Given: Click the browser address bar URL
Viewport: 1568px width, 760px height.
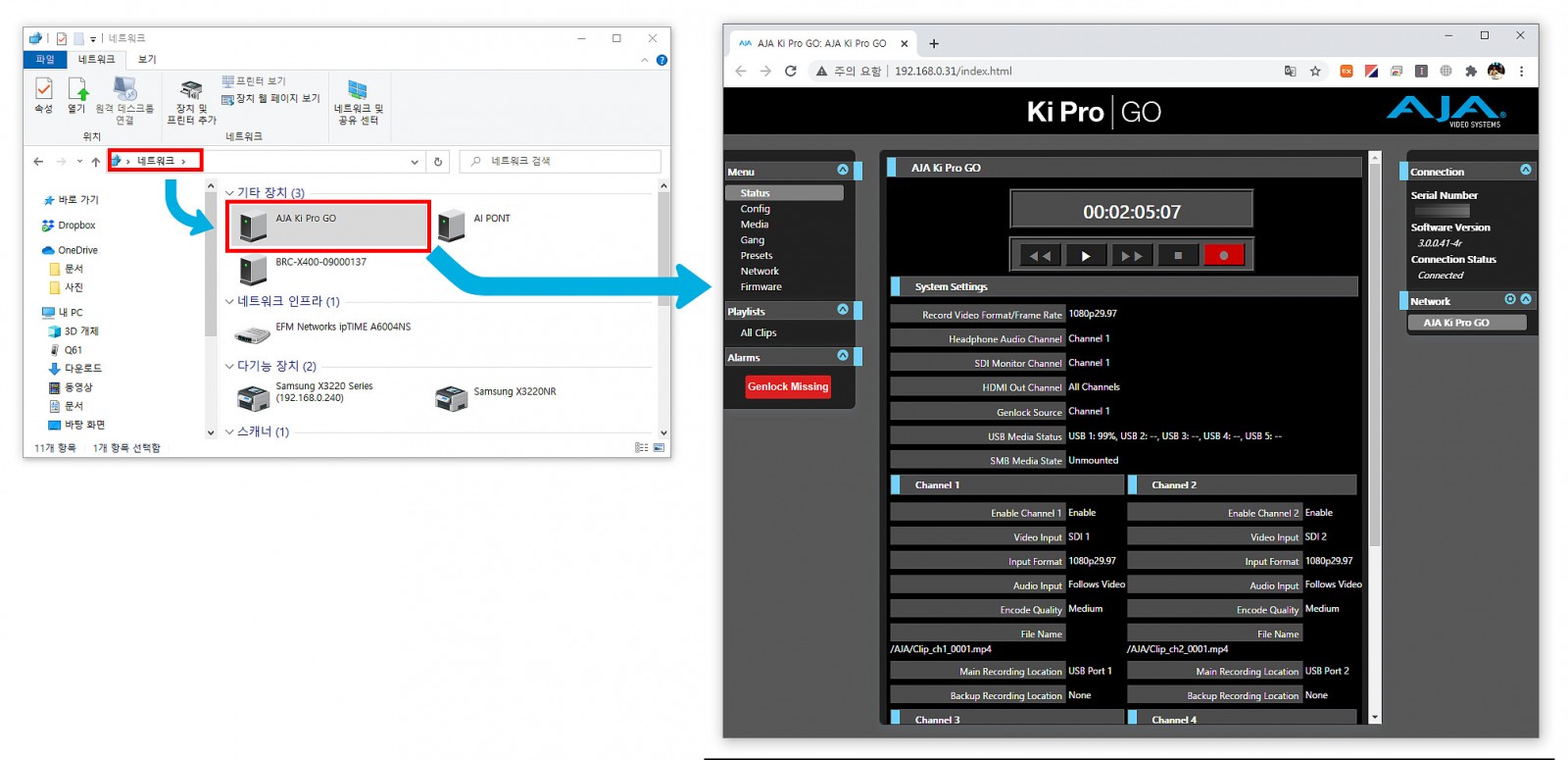Looking at the screenshot, I should click(x=953, y=72).
